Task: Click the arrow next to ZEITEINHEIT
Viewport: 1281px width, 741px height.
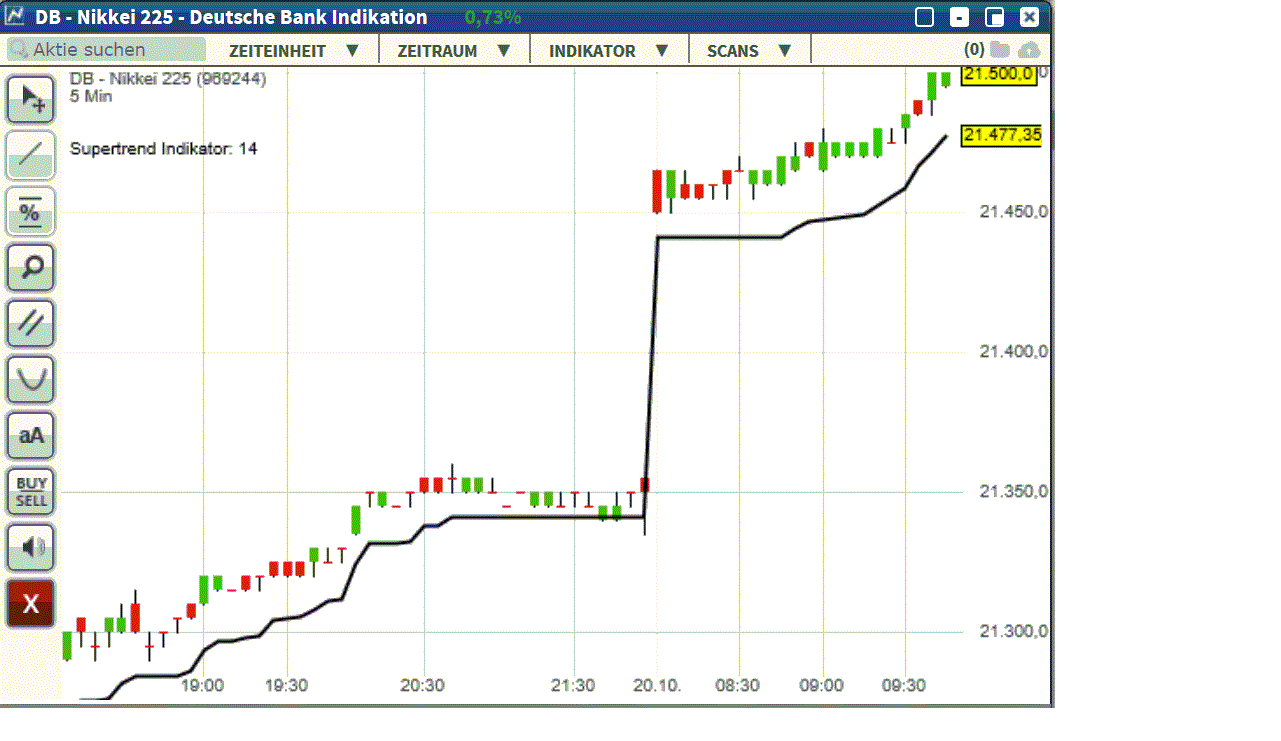Action: (x=352, y=50)
